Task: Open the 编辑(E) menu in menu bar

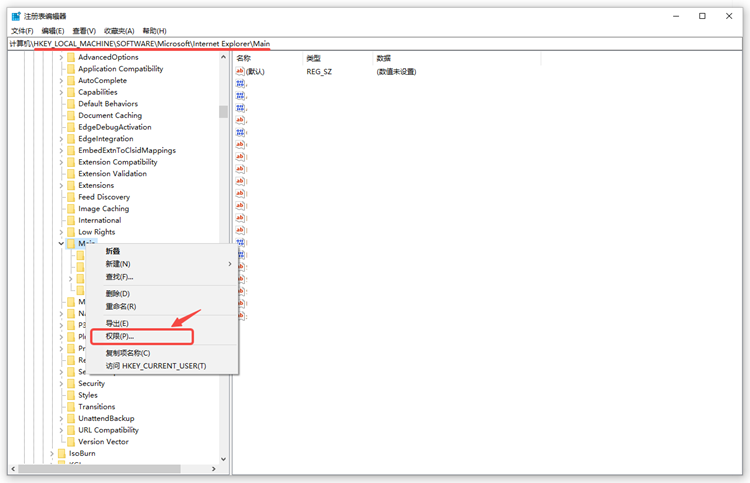Action: tap(52, 31)
